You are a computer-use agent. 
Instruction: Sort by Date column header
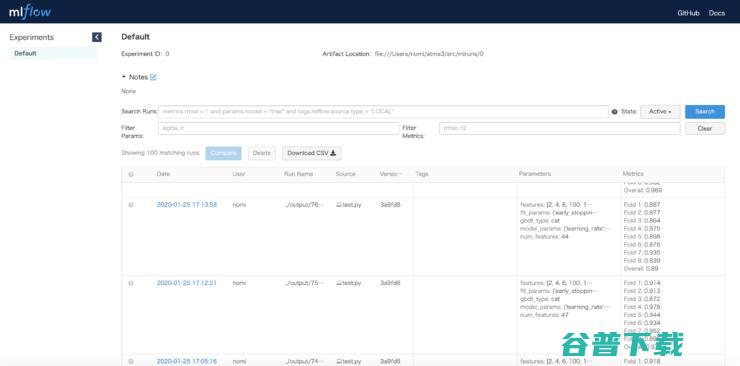tap(163, 174)
